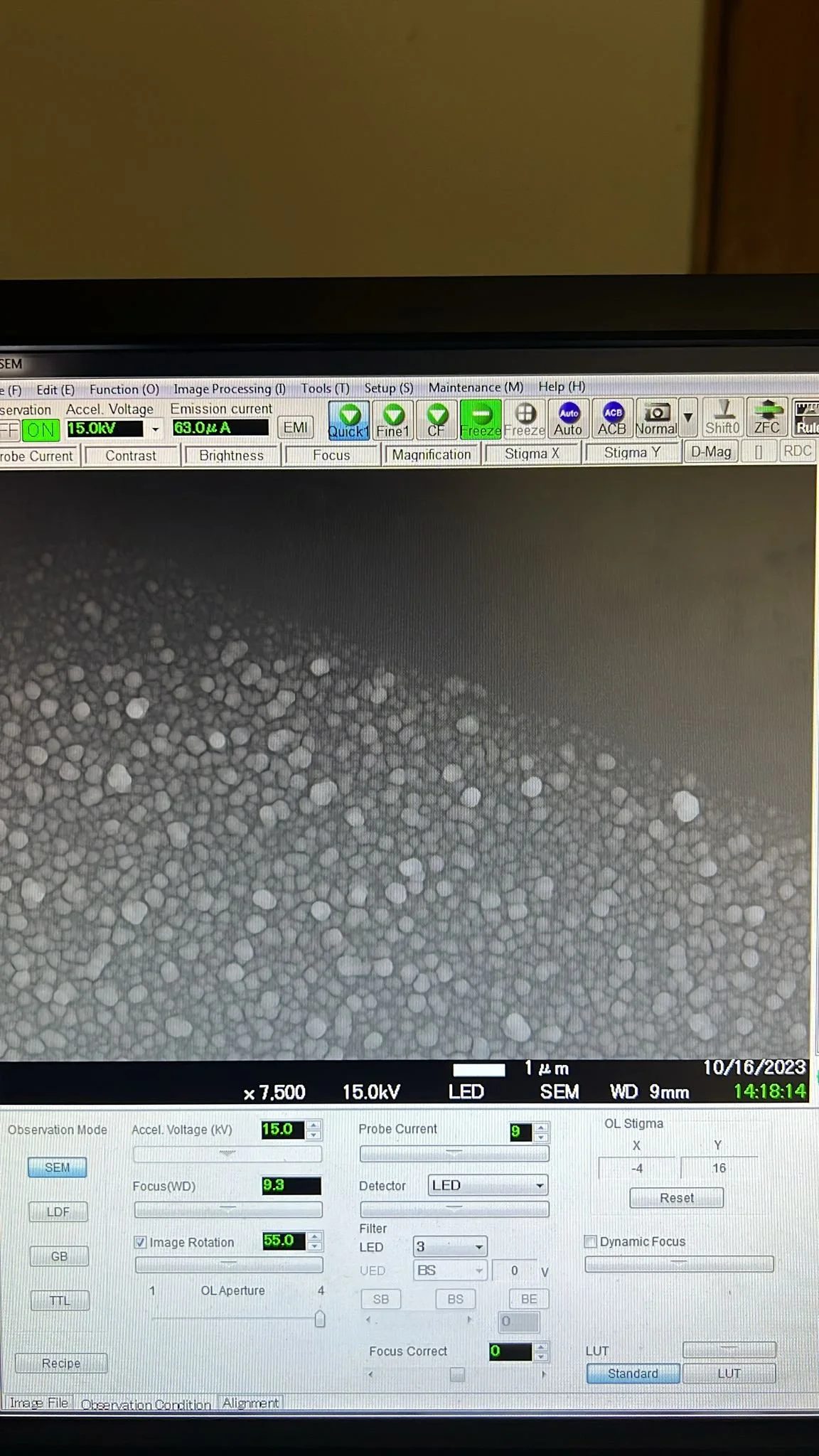Open the Function menu
819x1456 pixels.
tap(124, 390)
